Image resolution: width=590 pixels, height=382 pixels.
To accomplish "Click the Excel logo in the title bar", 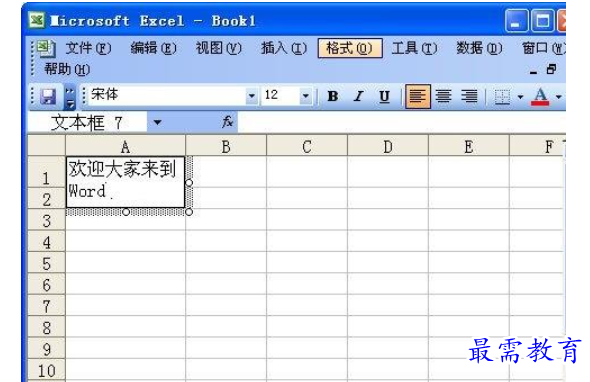I will pyautogui.click(x=37, y=20).
